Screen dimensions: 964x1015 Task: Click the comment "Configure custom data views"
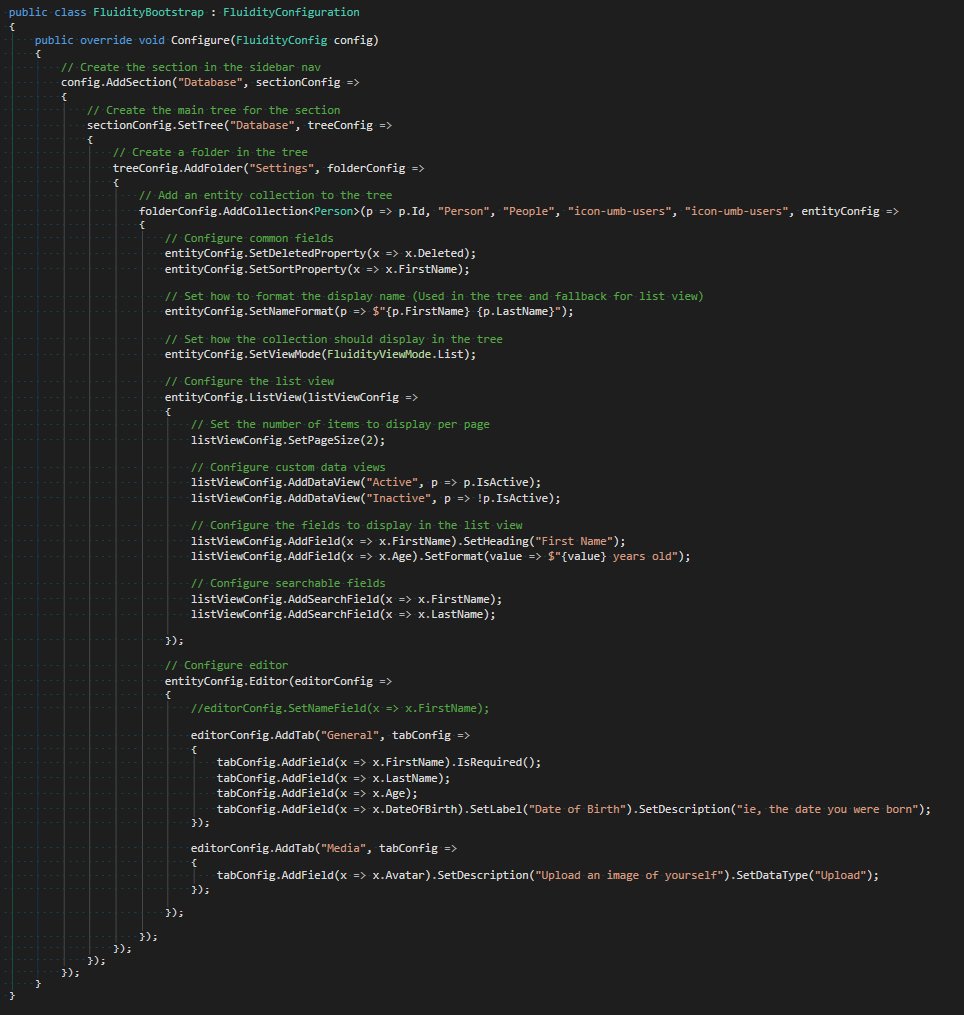(288, 467)
